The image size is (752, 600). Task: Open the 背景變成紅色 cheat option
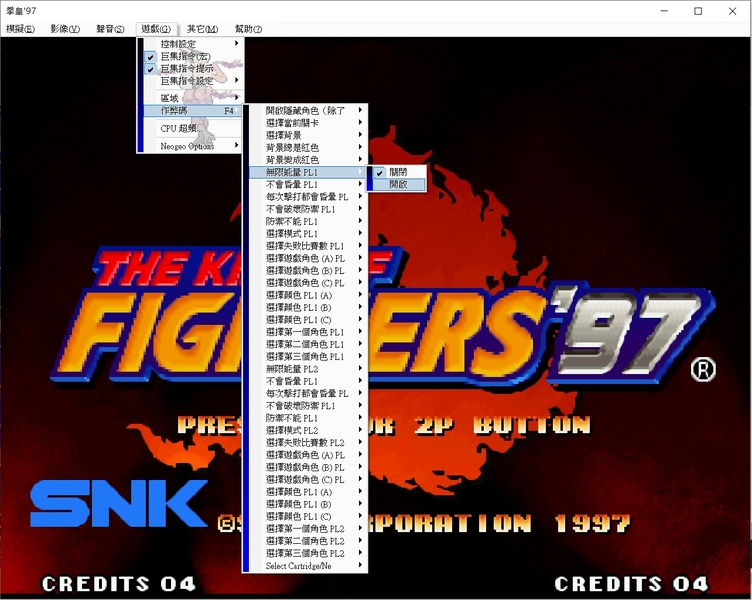coord(308,160)
